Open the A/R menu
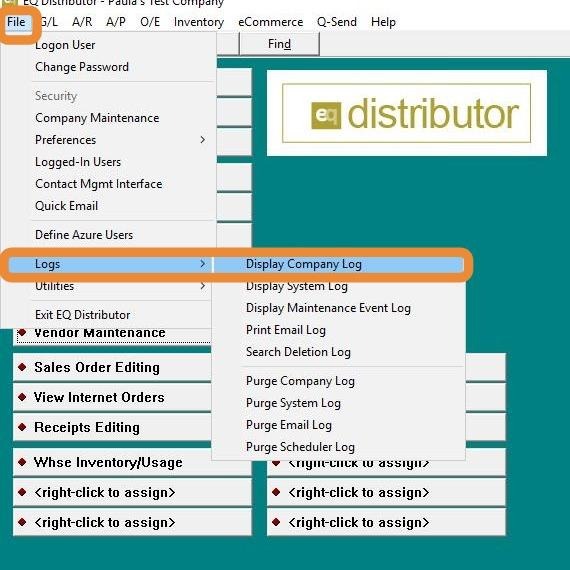The image size is (570, 570). click(x=82, y=22)
